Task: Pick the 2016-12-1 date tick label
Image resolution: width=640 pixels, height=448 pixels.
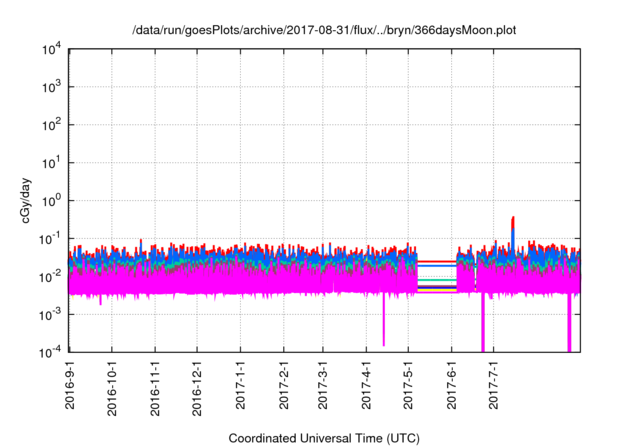Action: (197, 387)
